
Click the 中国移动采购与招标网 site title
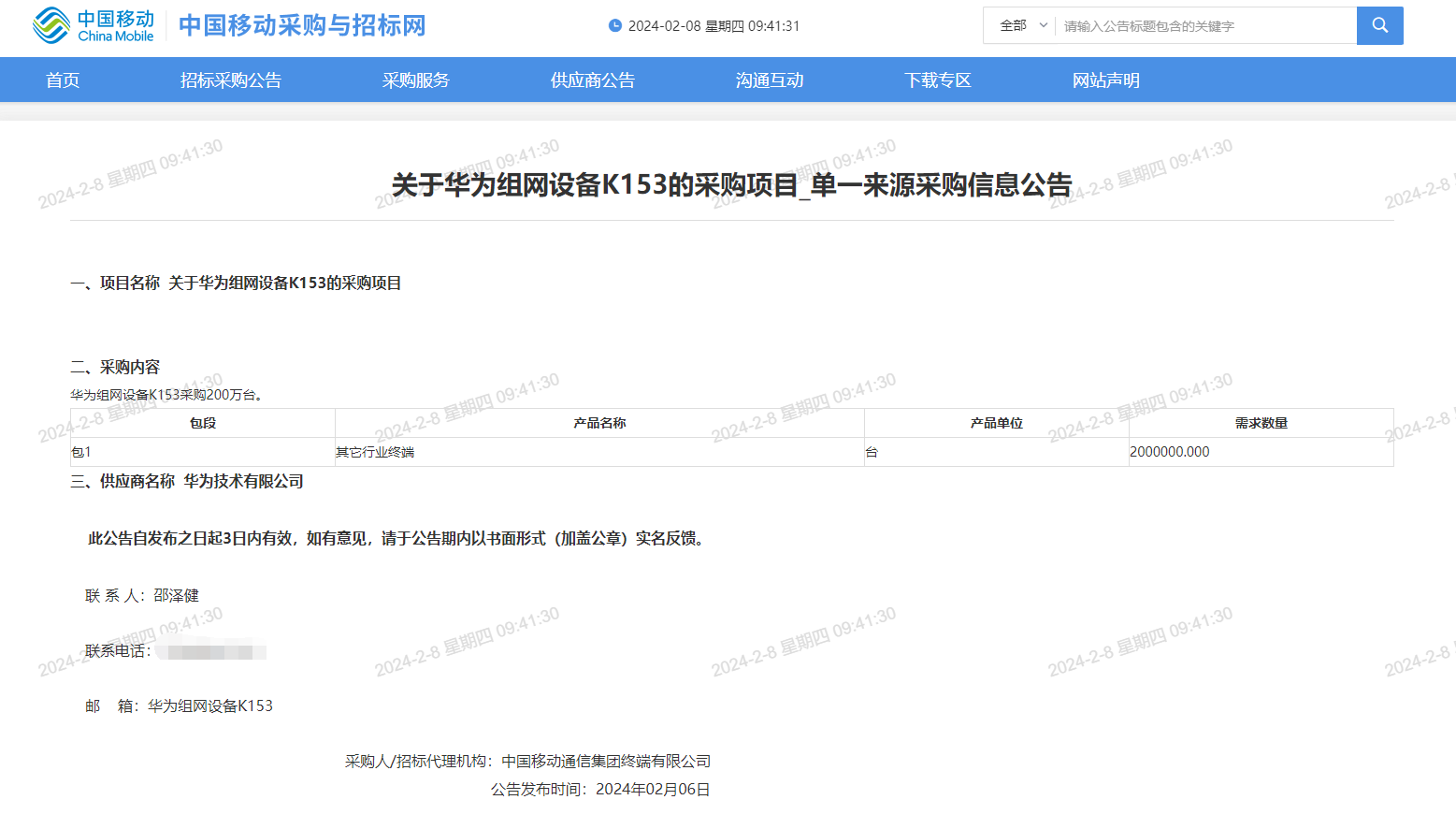pos(302,25)
